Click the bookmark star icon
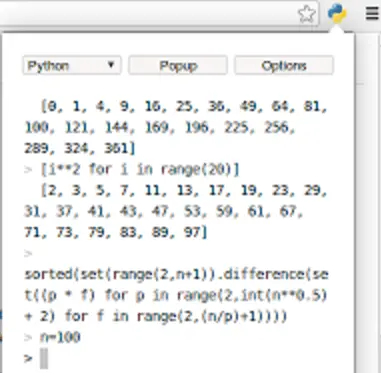Image resolution: width=381 pixels, height=373 pixels. [x=306, y=14]
